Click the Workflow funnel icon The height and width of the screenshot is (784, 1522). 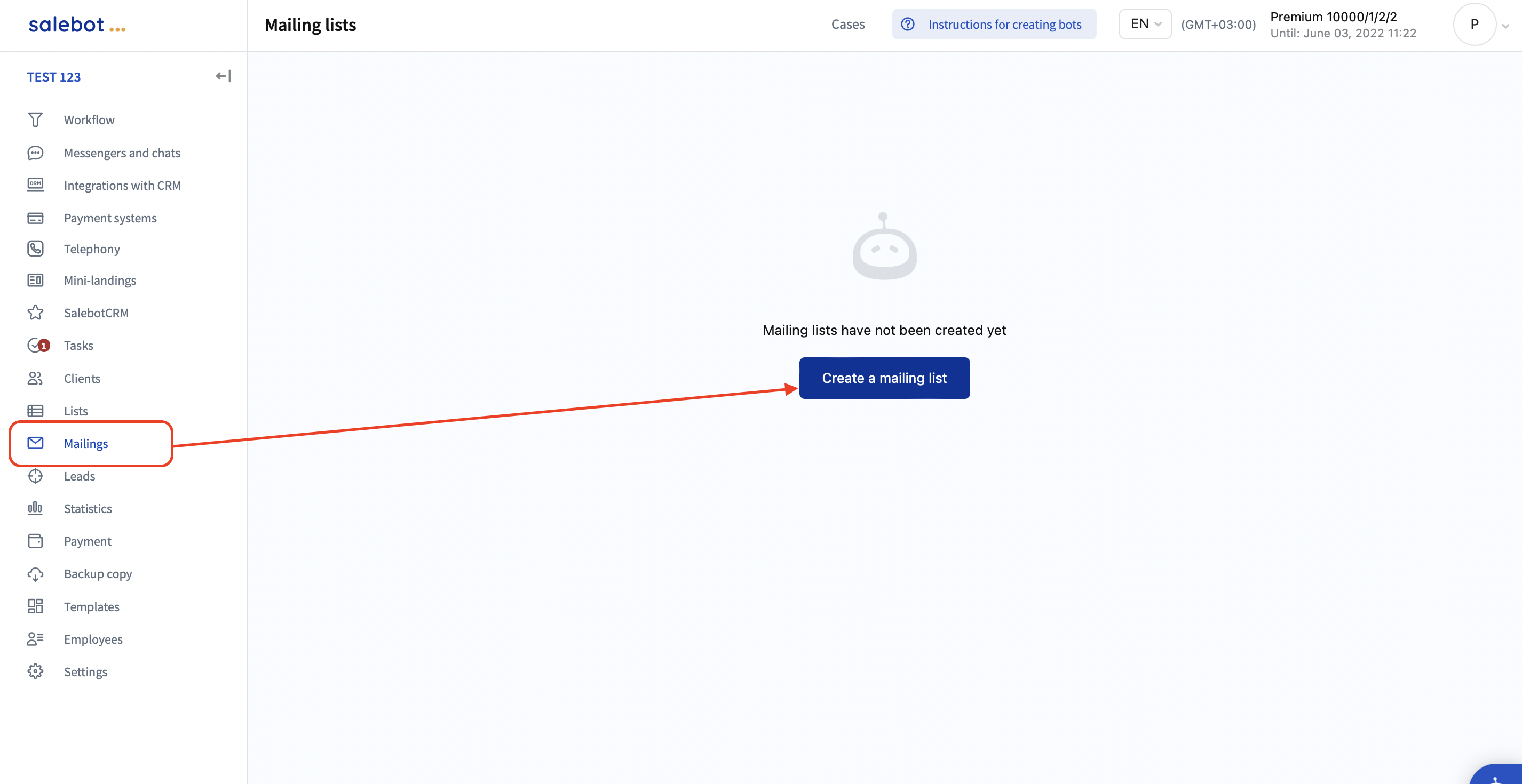tap(35, 120)
